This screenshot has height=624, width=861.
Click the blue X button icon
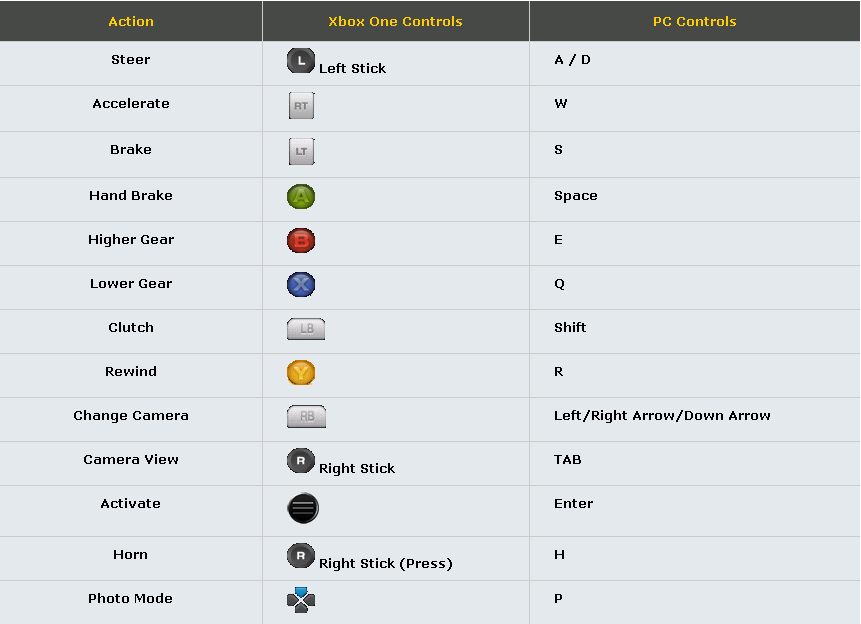coord(301,285)
